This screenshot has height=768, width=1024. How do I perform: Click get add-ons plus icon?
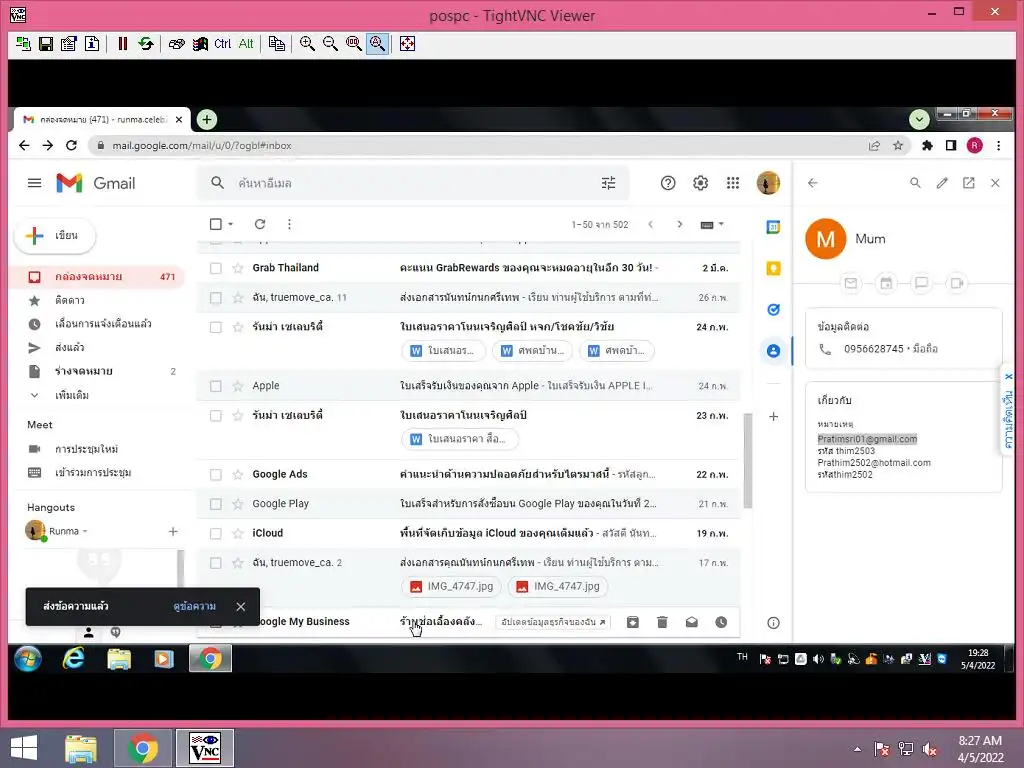pos(773,416)
